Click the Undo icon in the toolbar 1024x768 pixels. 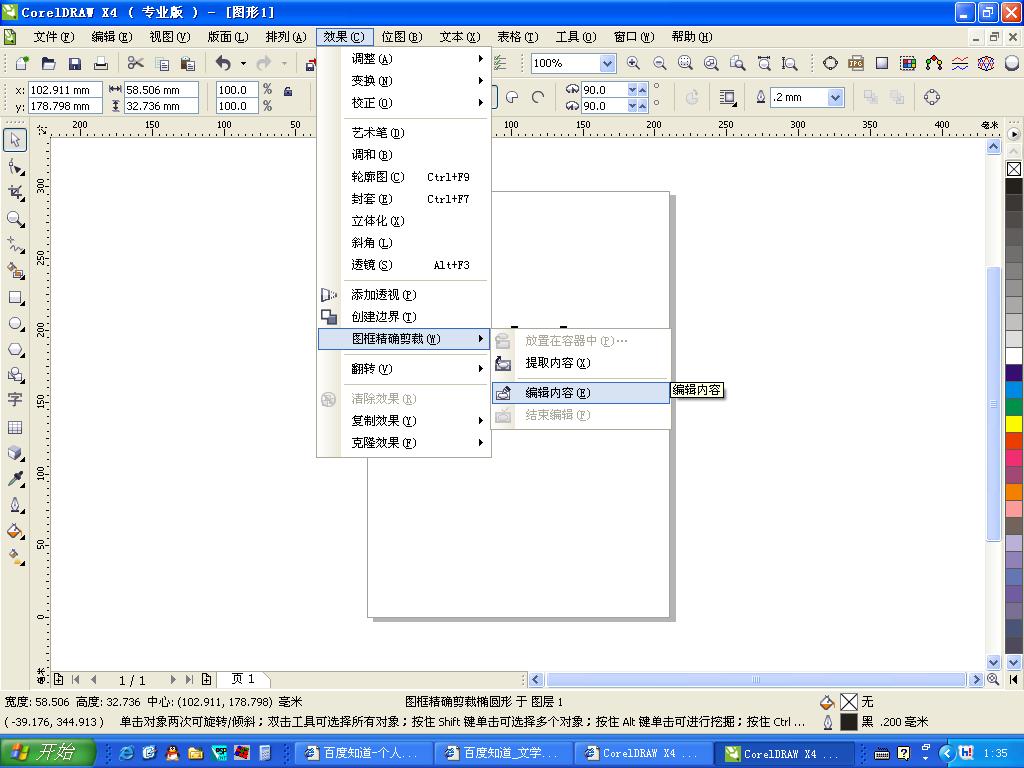pos(223,62)
